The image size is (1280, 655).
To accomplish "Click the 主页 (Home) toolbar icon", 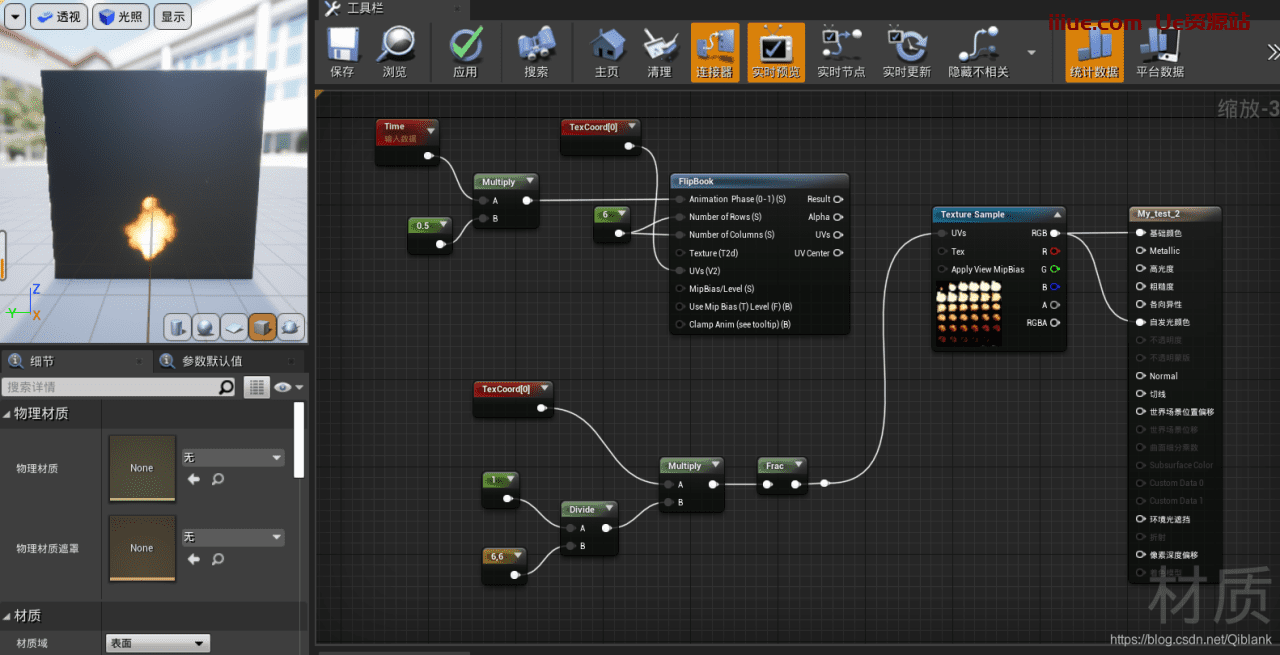I will point(606,52).
